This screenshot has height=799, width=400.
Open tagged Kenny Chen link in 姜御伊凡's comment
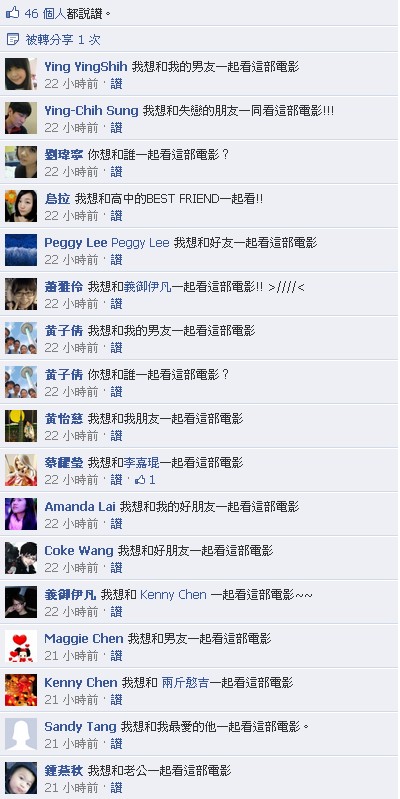173,595
